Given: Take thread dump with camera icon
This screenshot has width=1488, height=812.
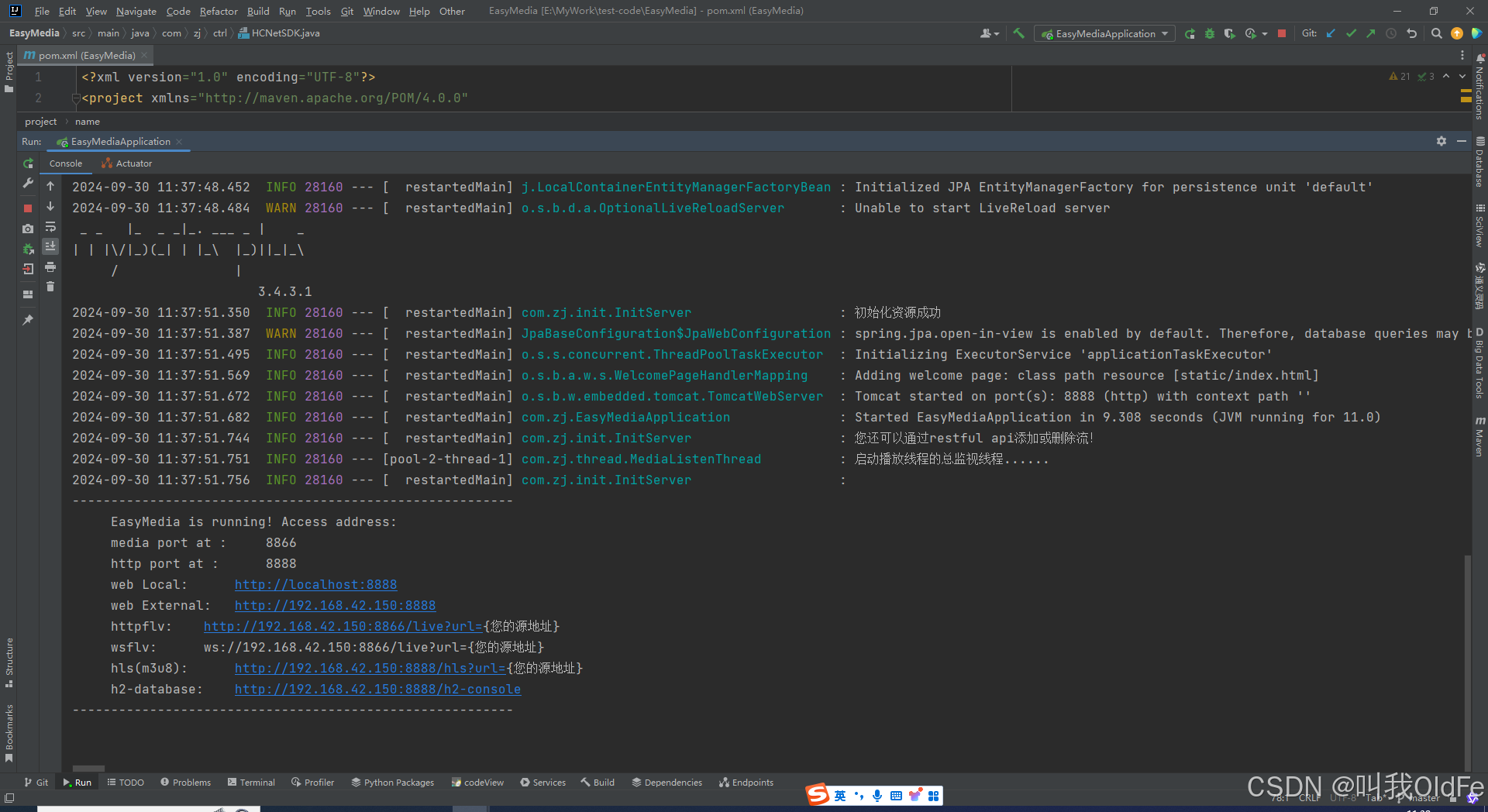Looking at the screenshot, I should 28,229.
